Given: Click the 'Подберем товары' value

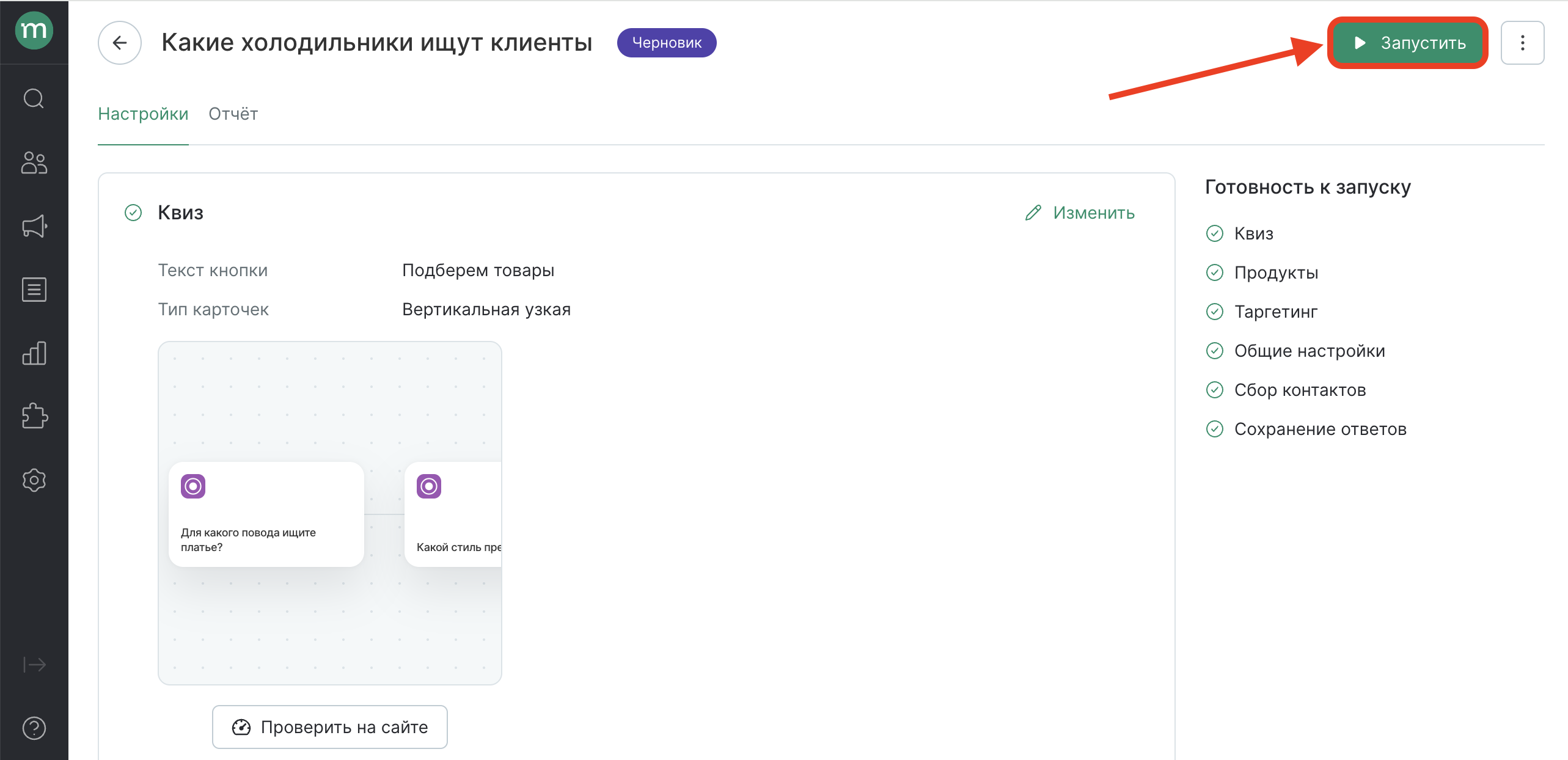Looking at the screenshot, I should [x=478, y=271].
